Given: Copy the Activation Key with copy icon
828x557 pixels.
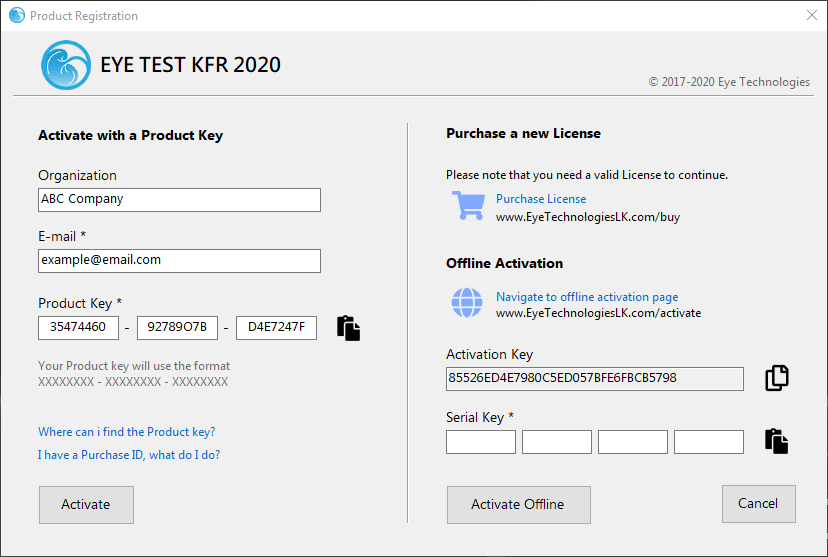Looking at the screenshot, I should click(x=777, y=378).
